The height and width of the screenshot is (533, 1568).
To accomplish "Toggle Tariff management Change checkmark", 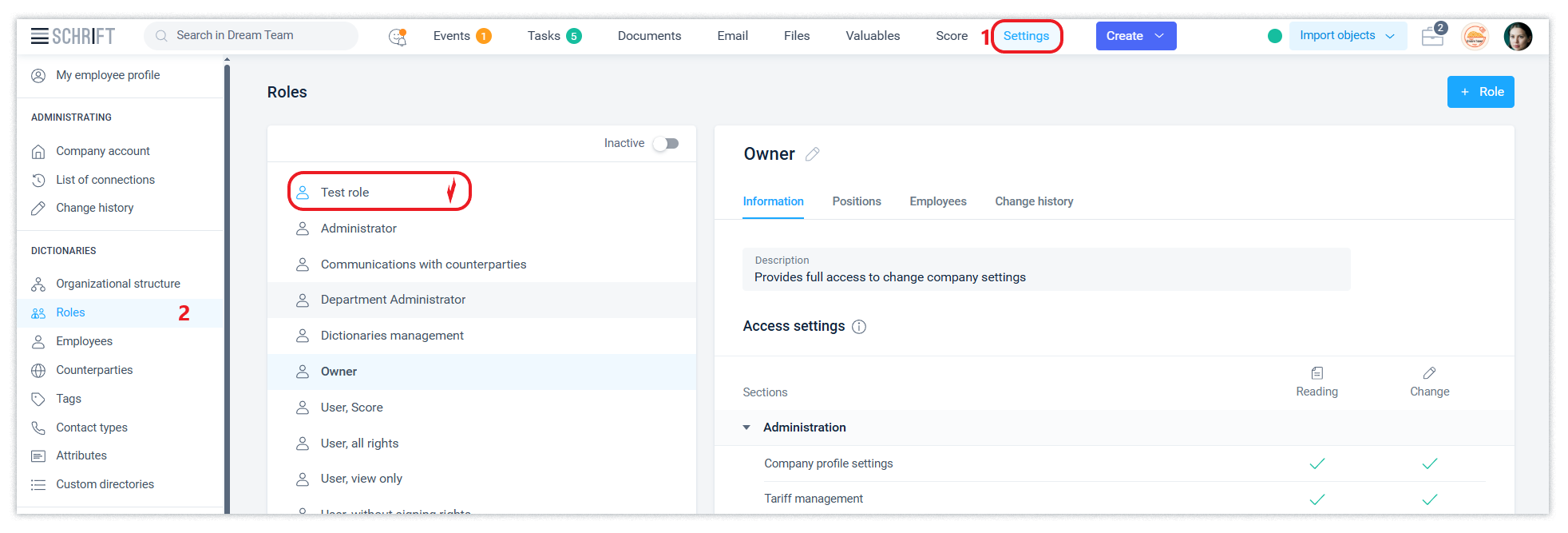I will click(1429, 499).
